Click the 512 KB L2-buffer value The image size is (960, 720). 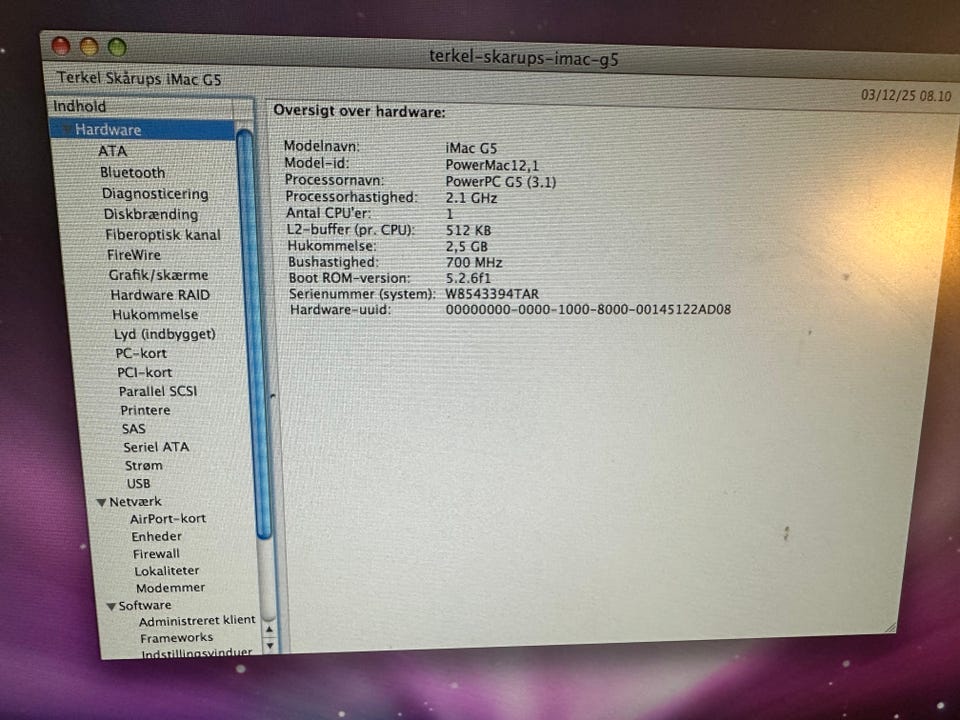pyautogui.click(x=468, y=230)
